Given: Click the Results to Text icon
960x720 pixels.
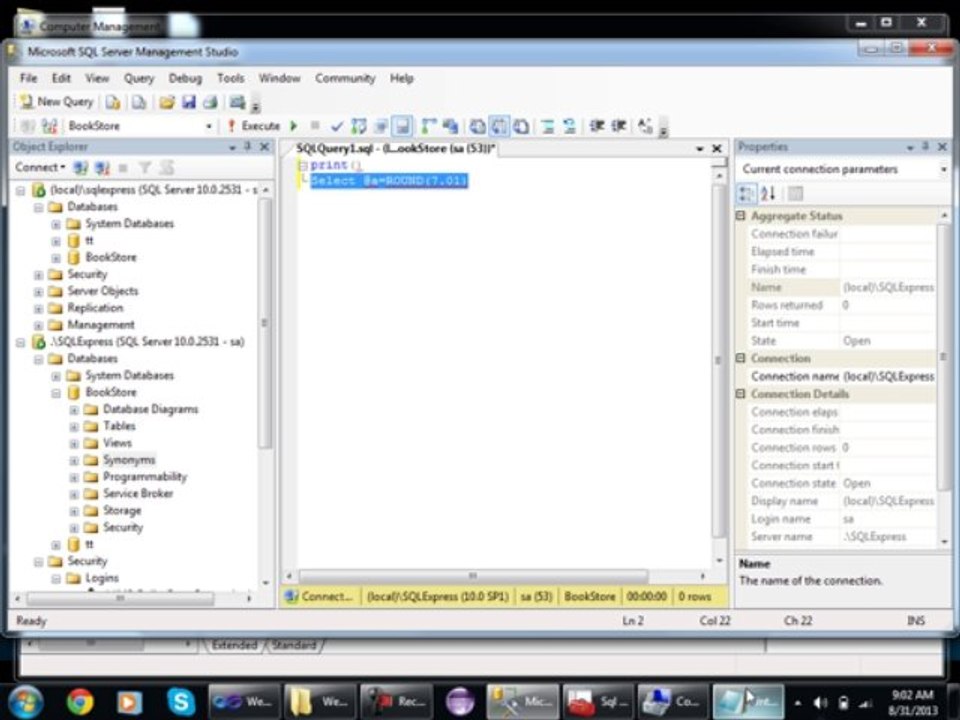Looking at the screenshot, I should 477,126.
